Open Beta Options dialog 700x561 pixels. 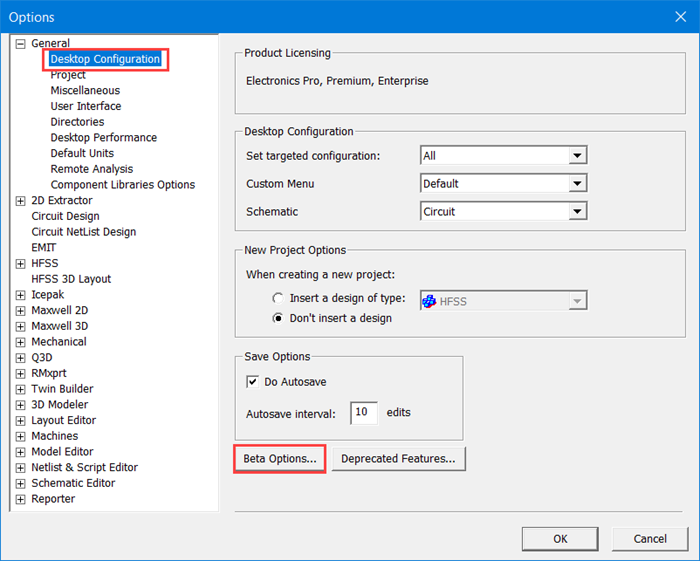[x=279, y=459]
